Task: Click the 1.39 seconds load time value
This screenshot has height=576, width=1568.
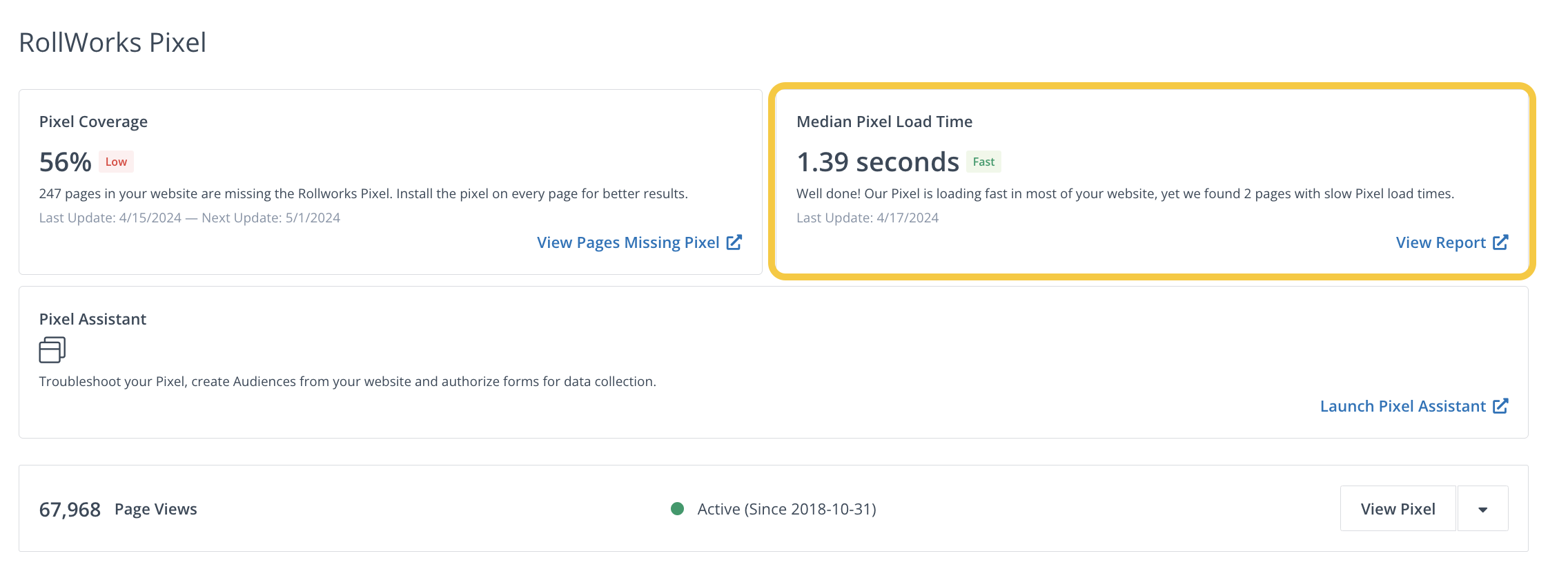Action: coord(877,162)
